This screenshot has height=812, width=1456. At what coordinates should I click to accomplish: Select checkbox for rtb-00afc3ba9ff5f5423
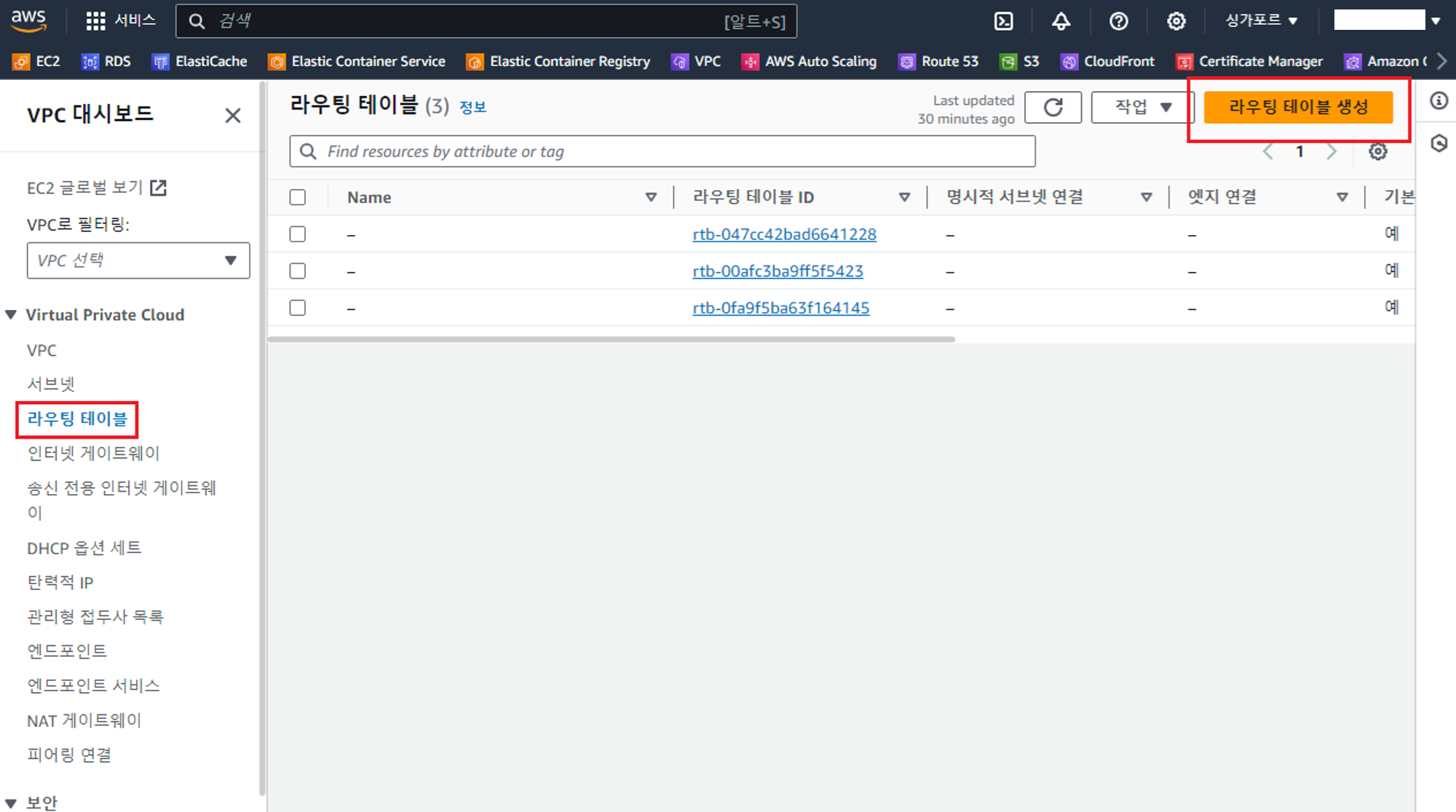pos(297,271)
